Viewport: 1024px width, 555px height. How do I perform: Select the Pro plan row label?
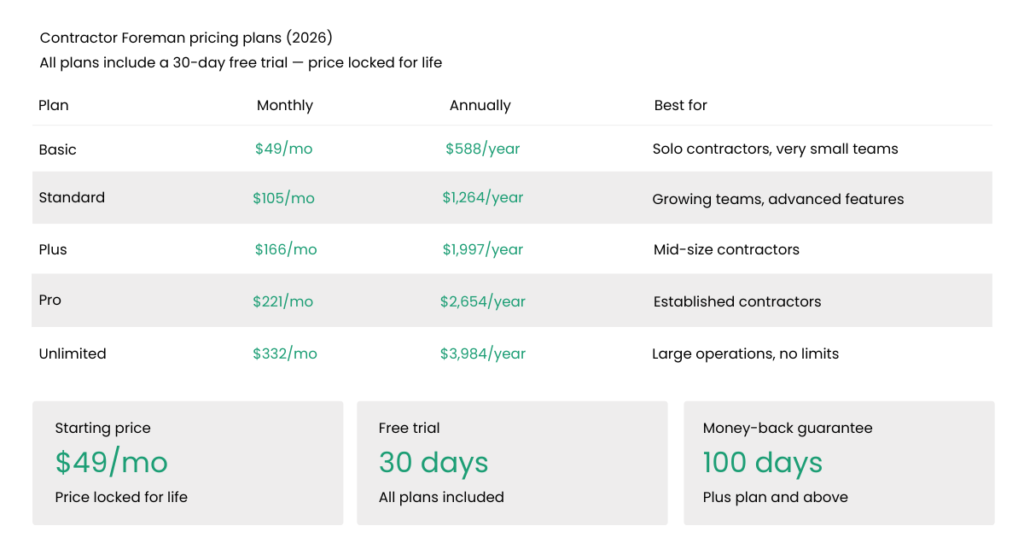50,300
